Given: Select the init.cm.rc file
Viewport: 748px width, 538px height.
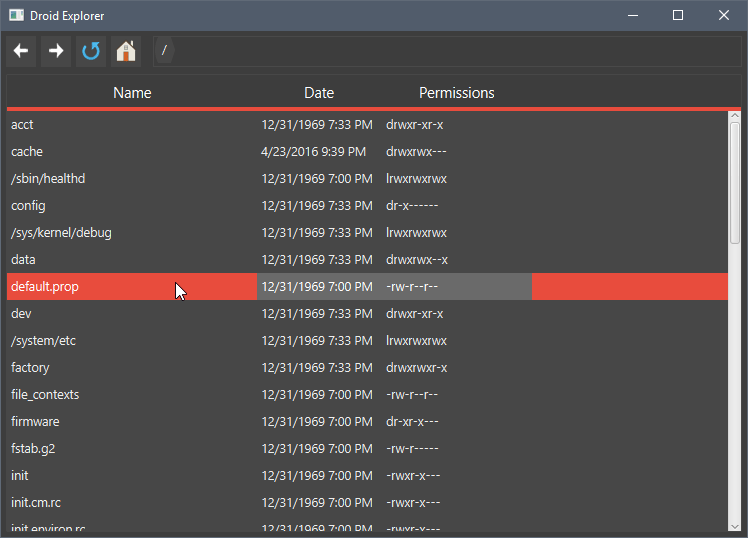Looking at the screenshot, I should pos(367,503).
